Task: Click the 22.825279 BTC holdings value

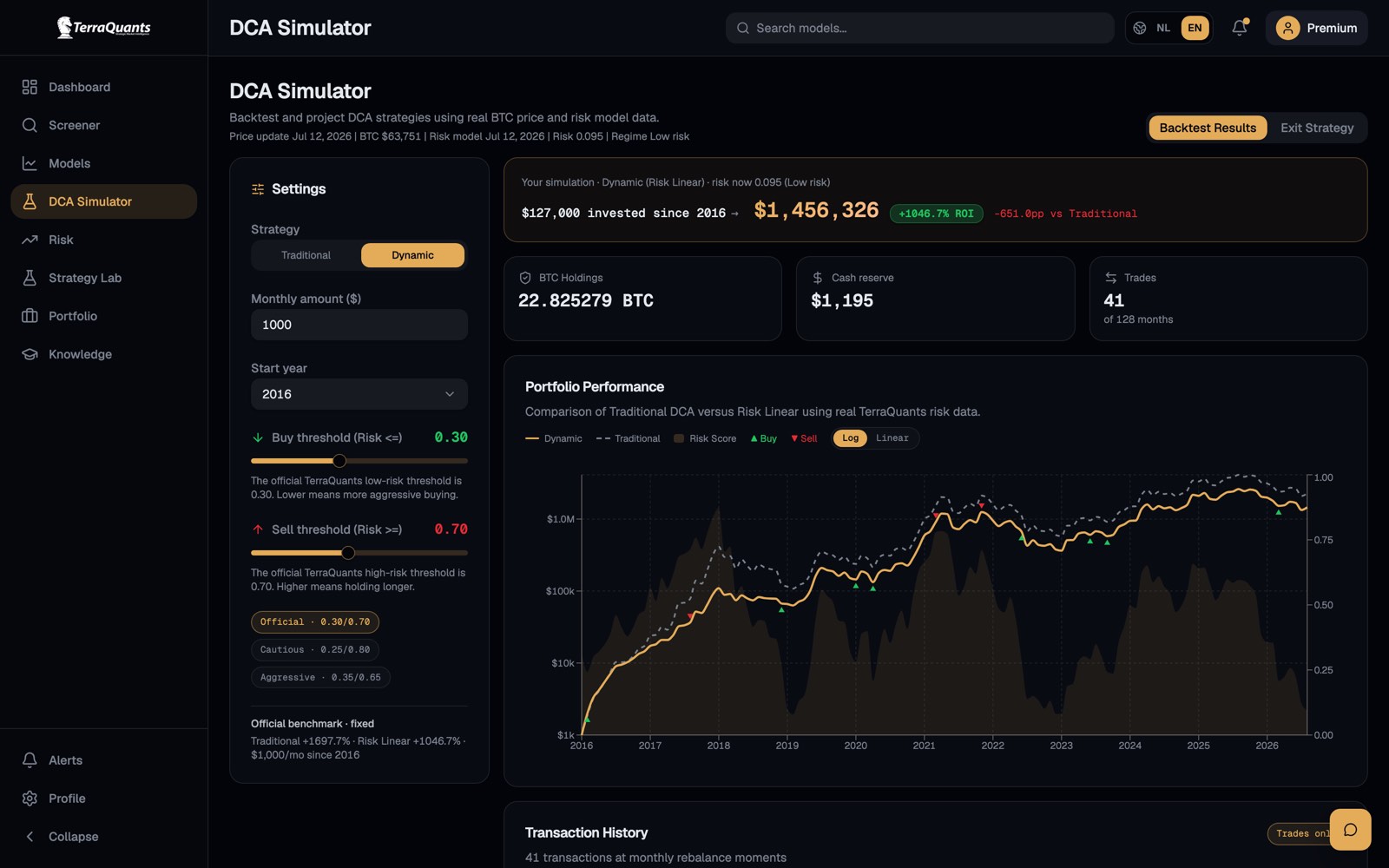Action: (586, 301)
